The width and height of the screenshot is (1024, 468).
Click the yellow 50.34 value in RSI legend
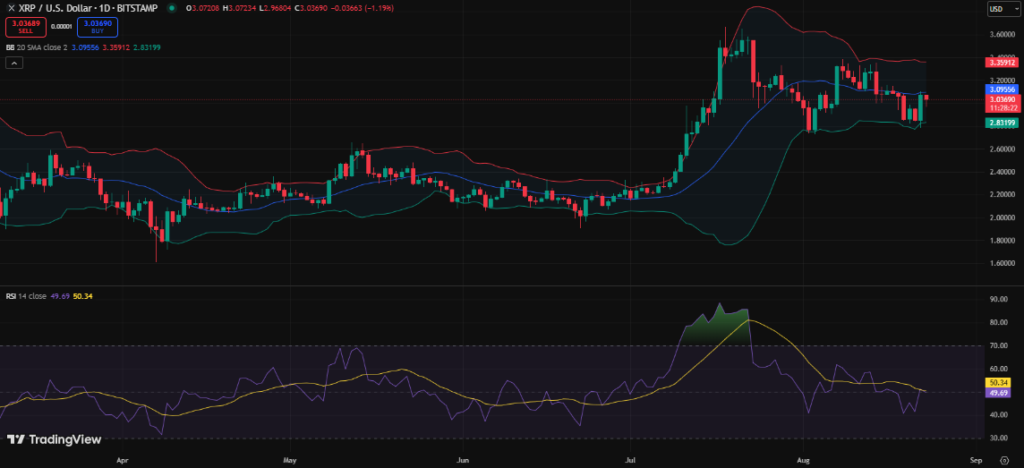[x=82, y=296]
